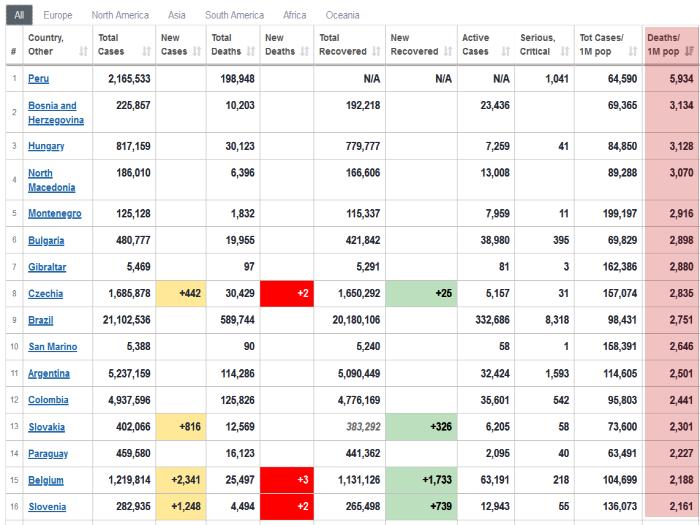Sort by Active Cases column arrows
700x525 pixels.
click(x=506, y=51)
